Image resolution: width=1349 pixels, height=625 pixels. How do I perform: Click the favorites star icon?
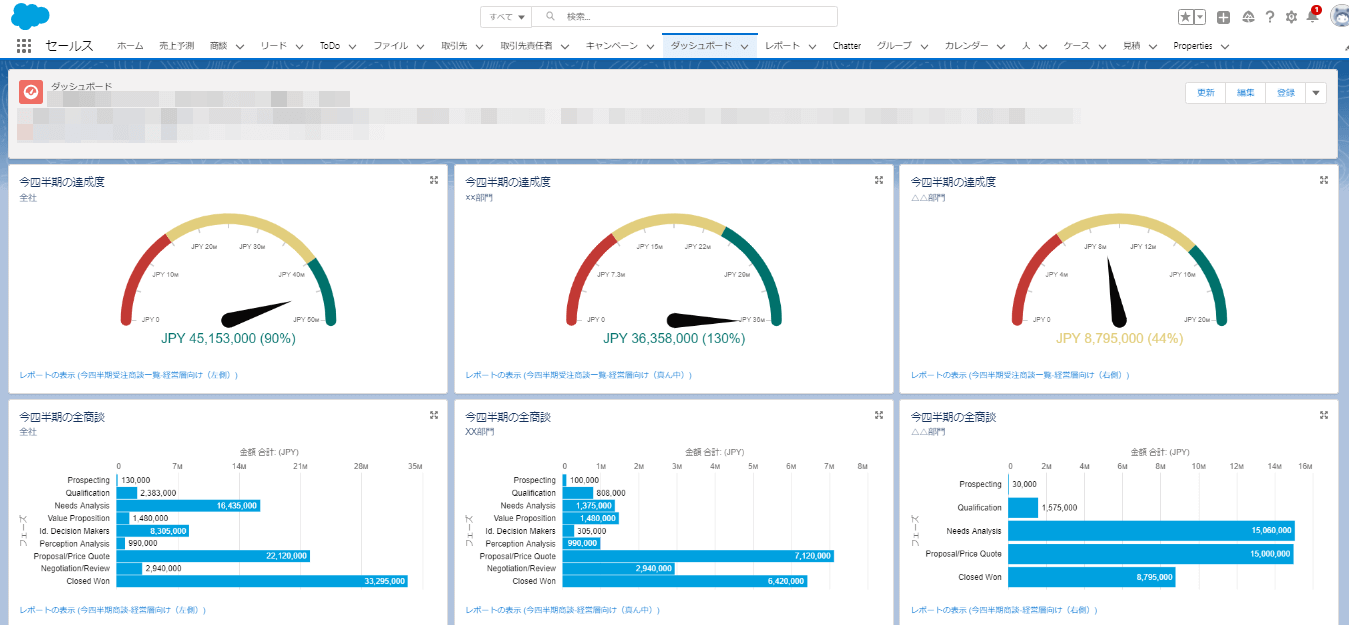tap(1185, 16)
